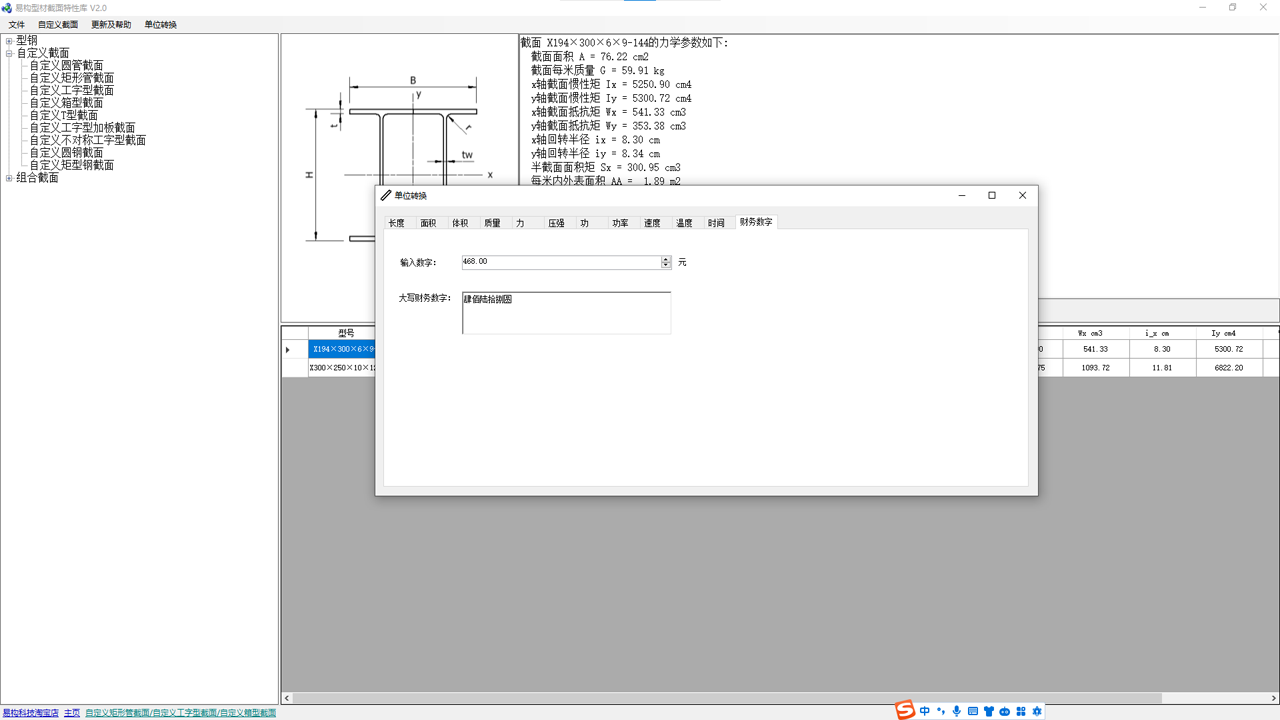Click the 主页 link in status bar

[72, 713]
